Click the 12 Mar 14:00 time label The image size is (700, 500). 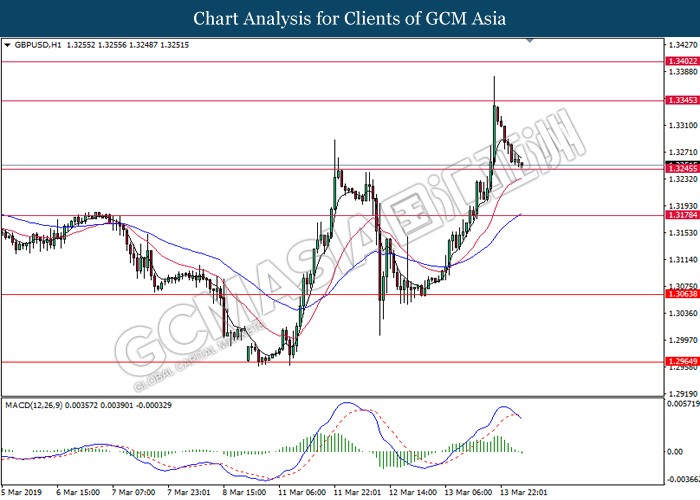(413, 492)
